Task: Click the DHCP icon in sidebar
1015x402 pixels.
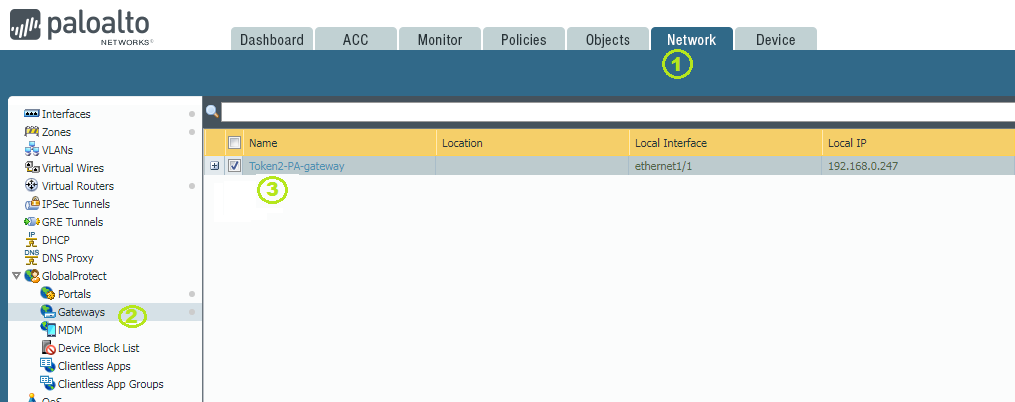Action: [32, 240]
